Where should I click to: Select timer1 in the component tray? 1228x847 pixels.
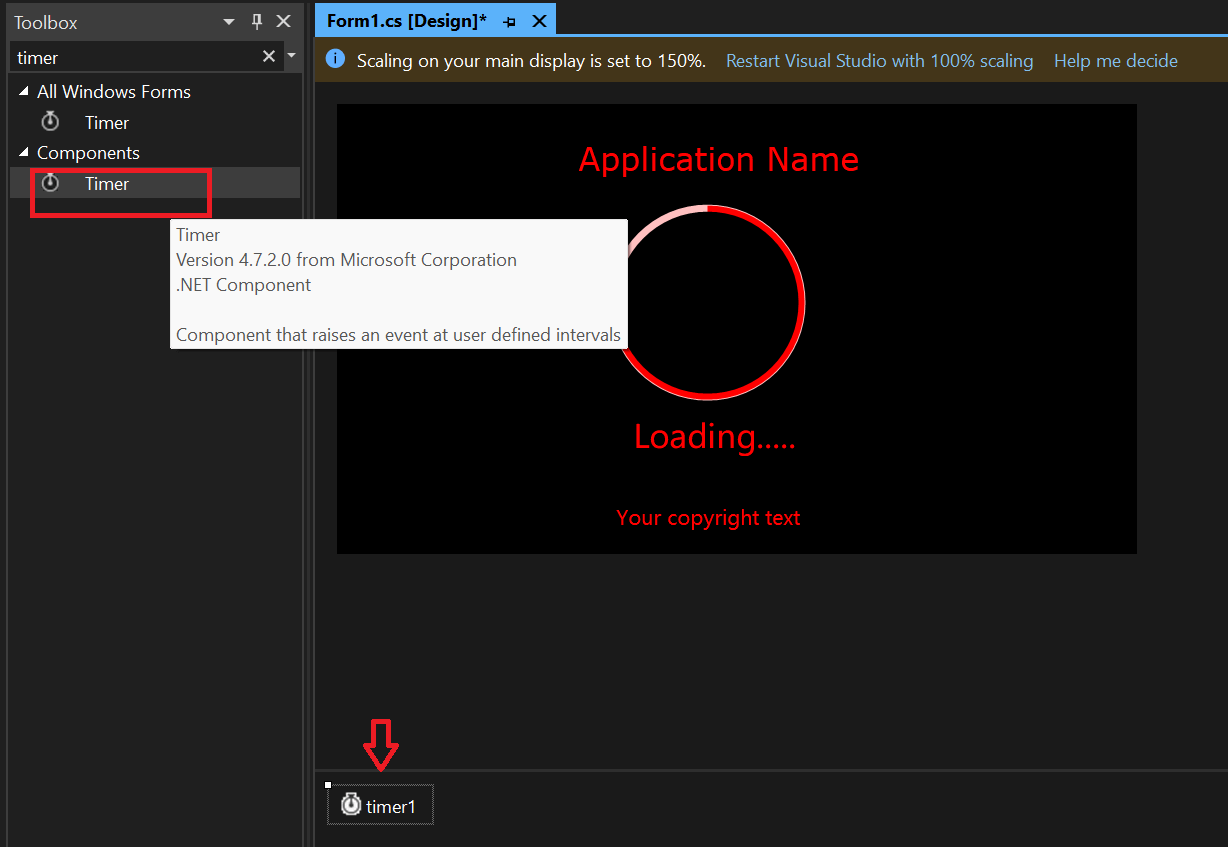[x=380, y=804]
